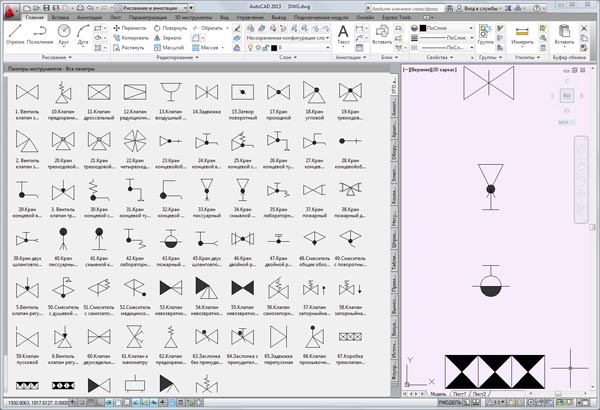Switch to the Лист1 layout tab
Image resolution: width=600 pixels, height=410 pixels.
(463, 394)
